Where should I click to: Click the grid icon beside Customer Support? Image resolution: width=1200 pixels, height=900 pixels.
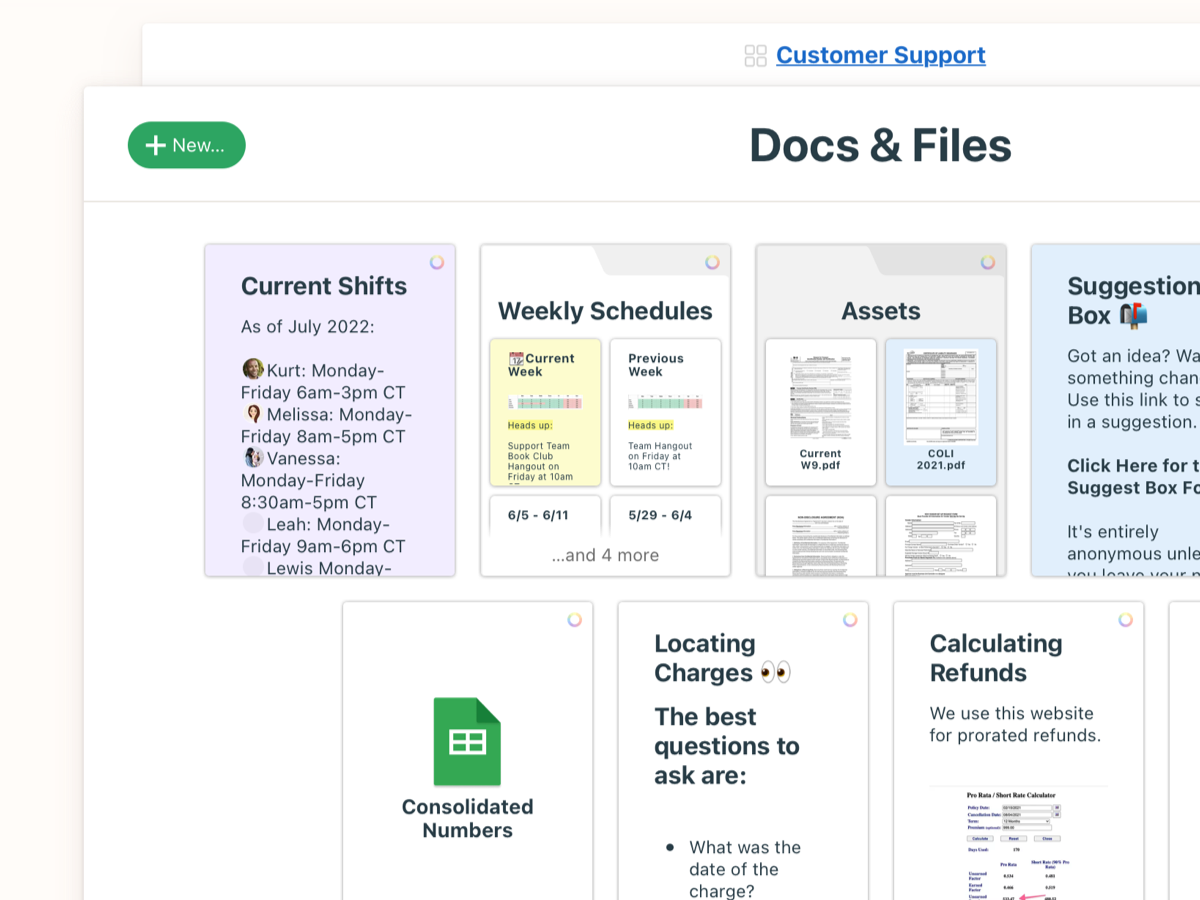pyautogui.click(x=756, y=55)
